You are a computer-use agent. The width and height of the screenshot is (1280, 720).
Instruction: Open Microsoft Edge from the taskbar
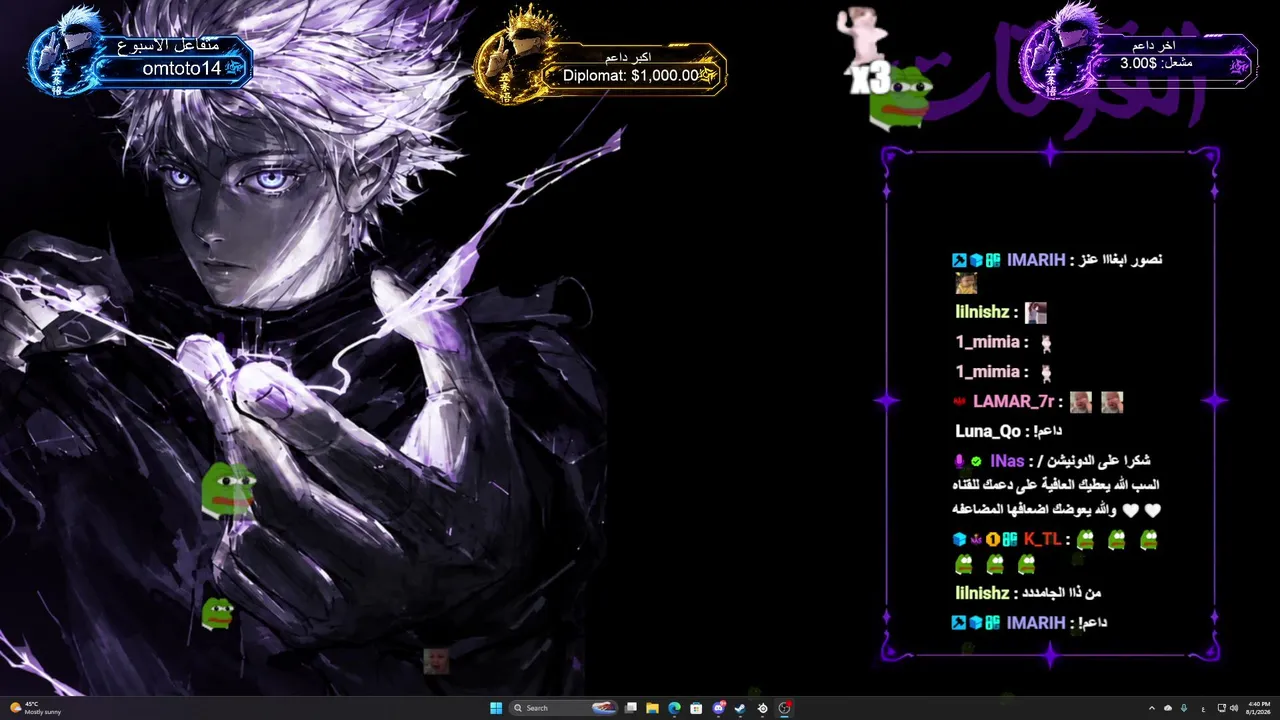pos(674,708)
